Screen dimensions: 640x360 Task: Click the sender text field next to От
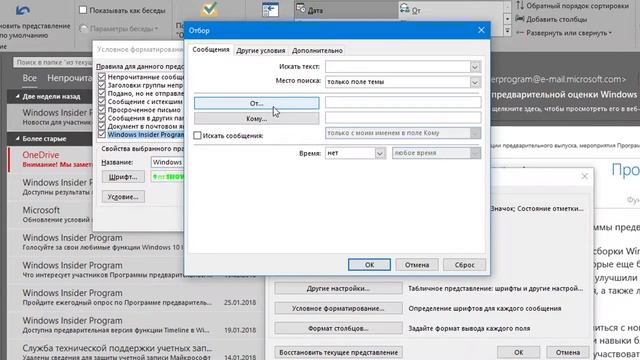click(403, 102)
